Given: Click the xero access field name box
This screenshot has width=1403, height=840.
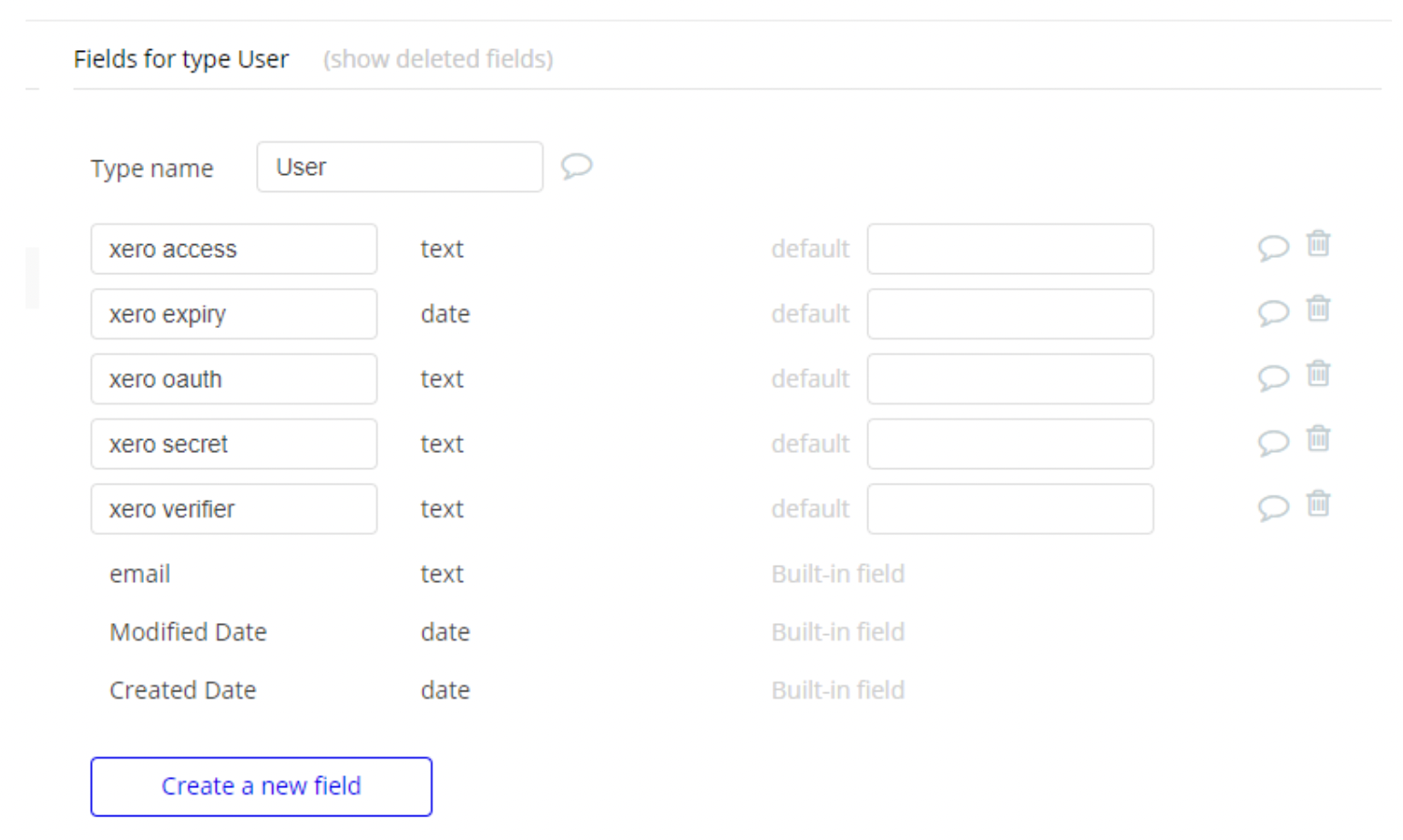Looking at the screenshot, I should pyautogui.click(x=233, y=250).
